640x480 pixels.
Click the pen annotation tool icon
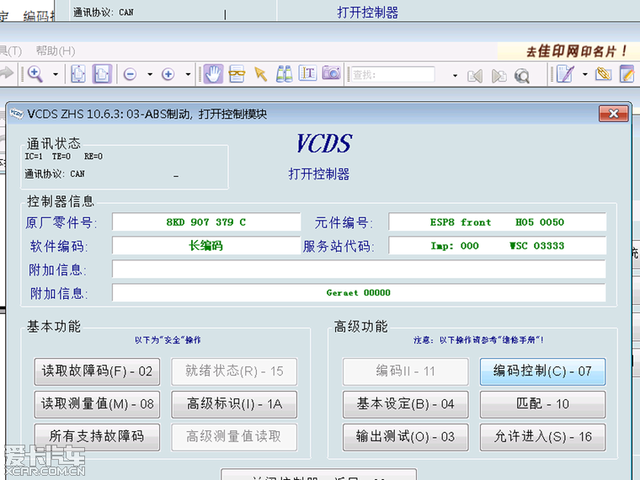tap(565, 74)
